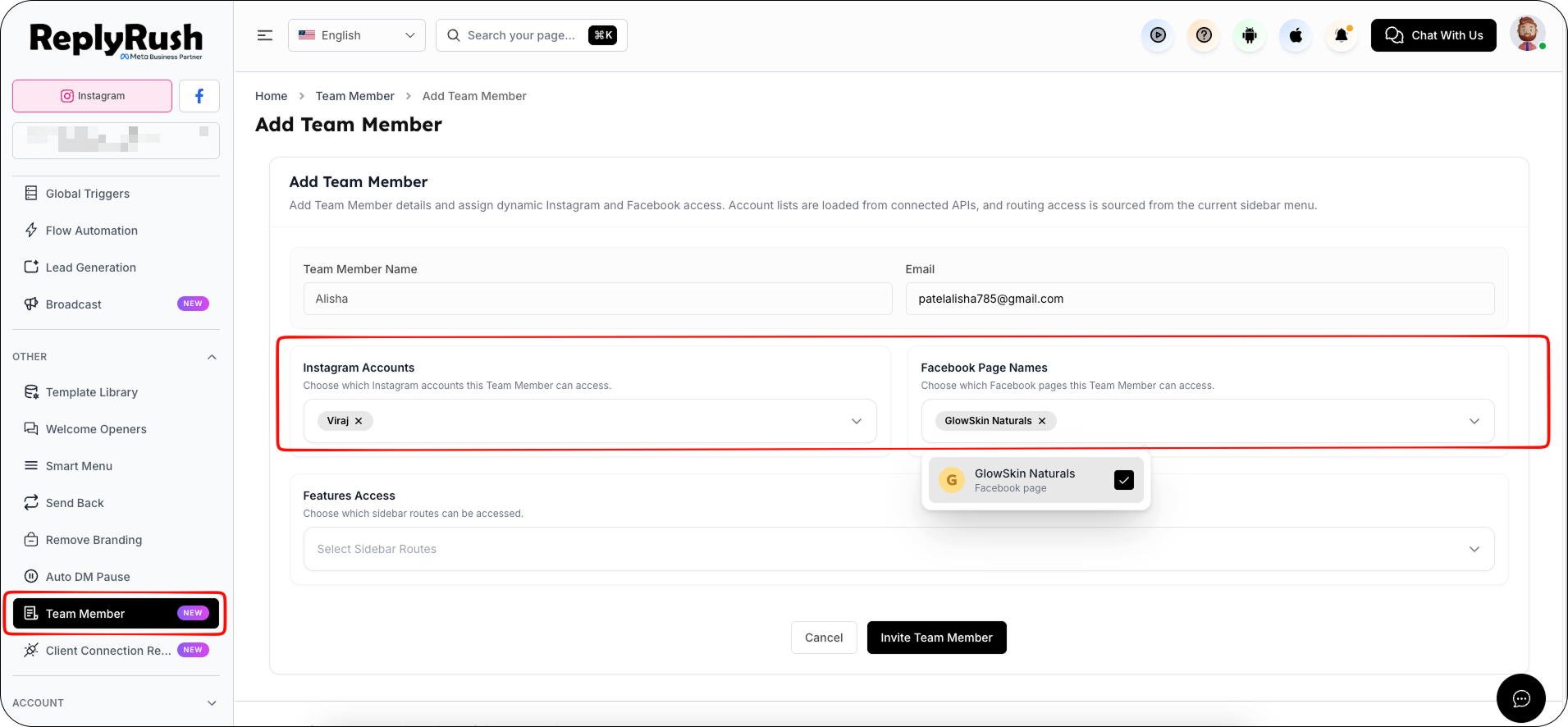Click the Send Back arrows icon
Screen dimensions: 1568x727
[31, 502]
